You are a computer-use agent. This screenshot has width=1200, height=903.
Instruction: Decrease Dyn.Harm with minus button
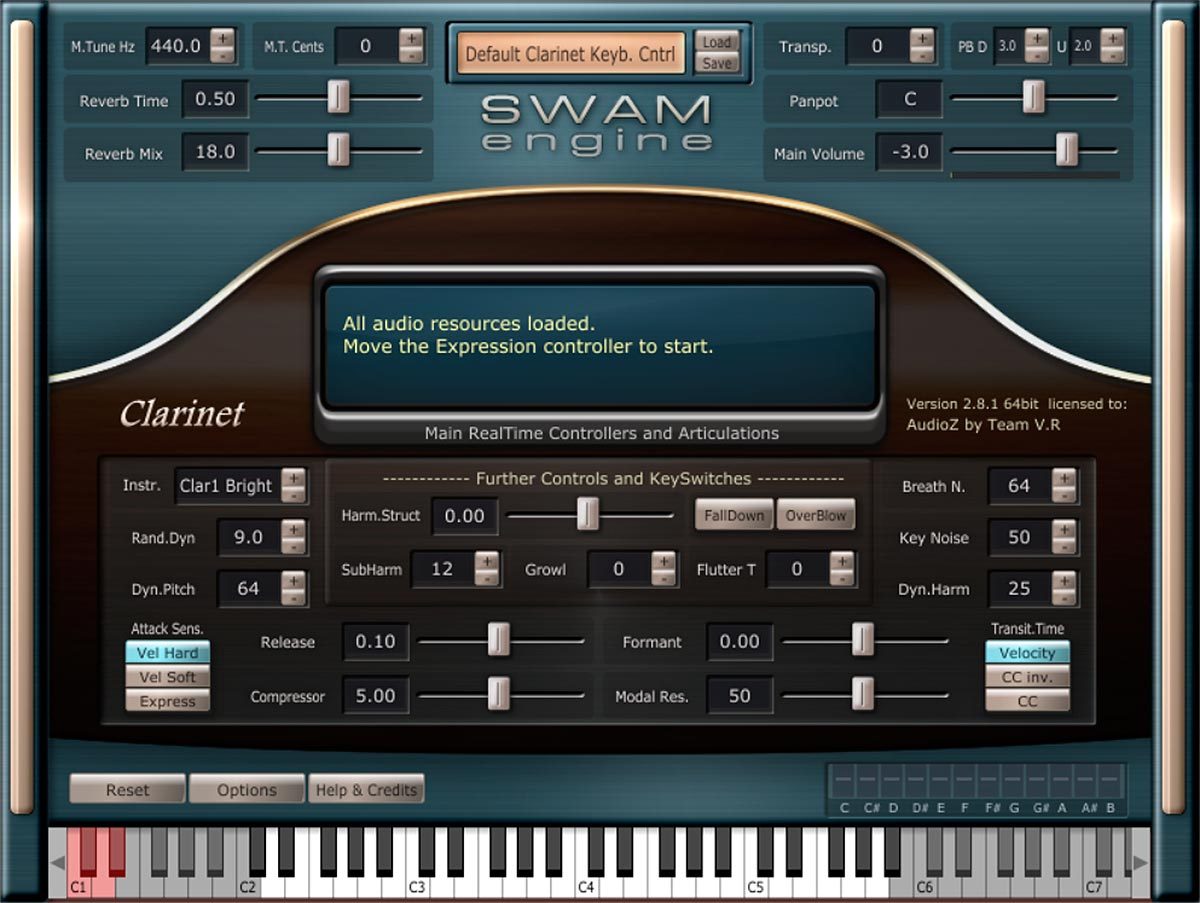(x=1064, y=597)
